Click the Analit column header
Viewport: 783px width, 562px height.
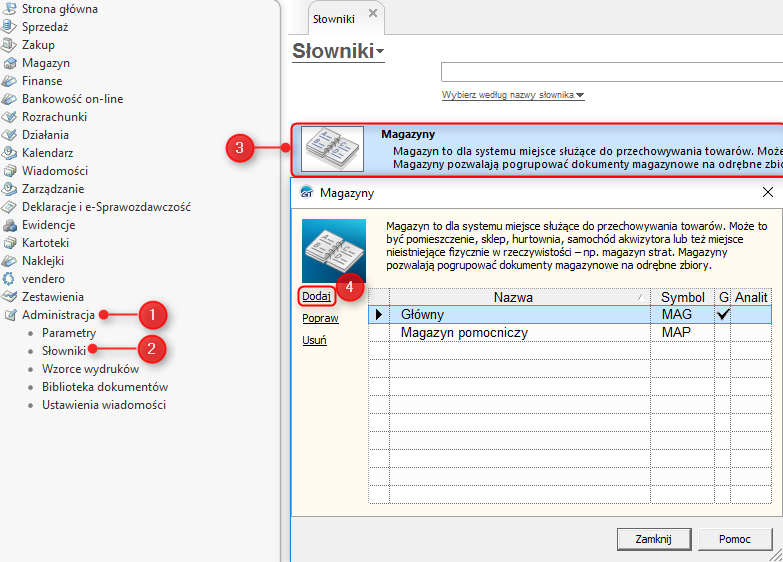click(751, 297)
